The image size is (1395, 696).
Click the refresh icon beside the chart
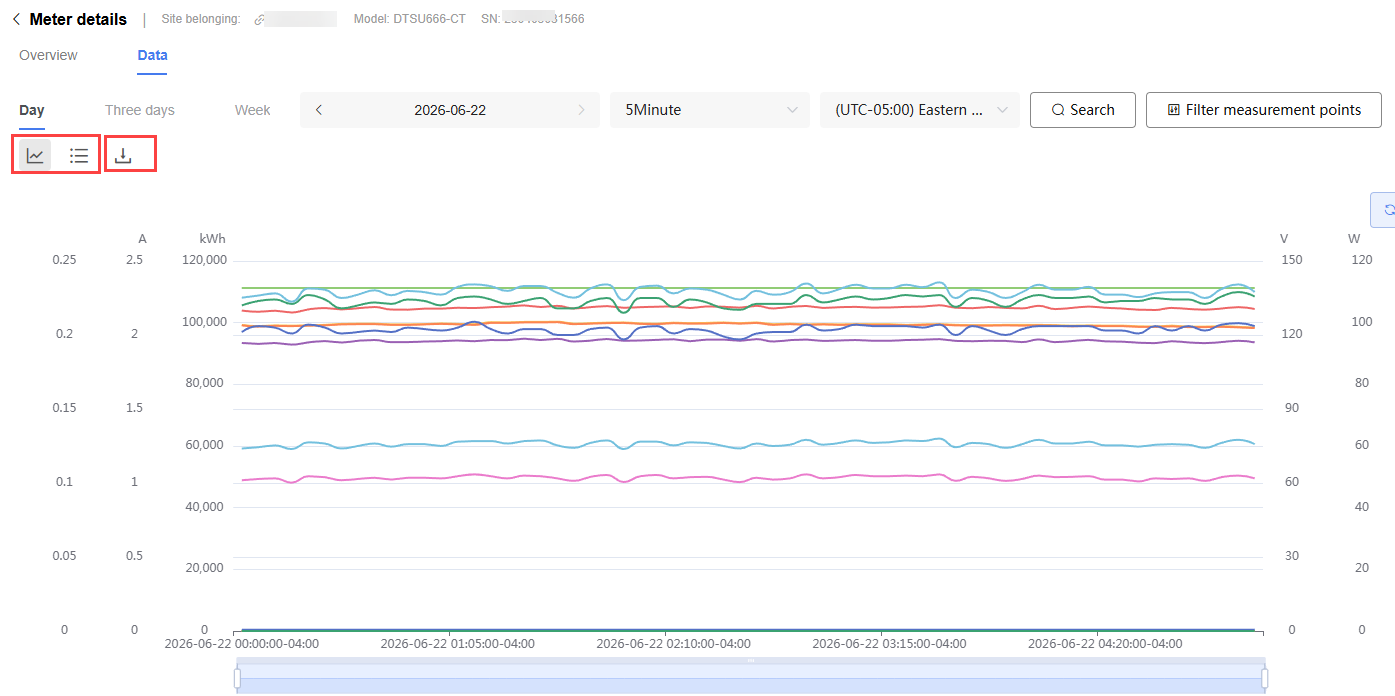(1387, 210)
